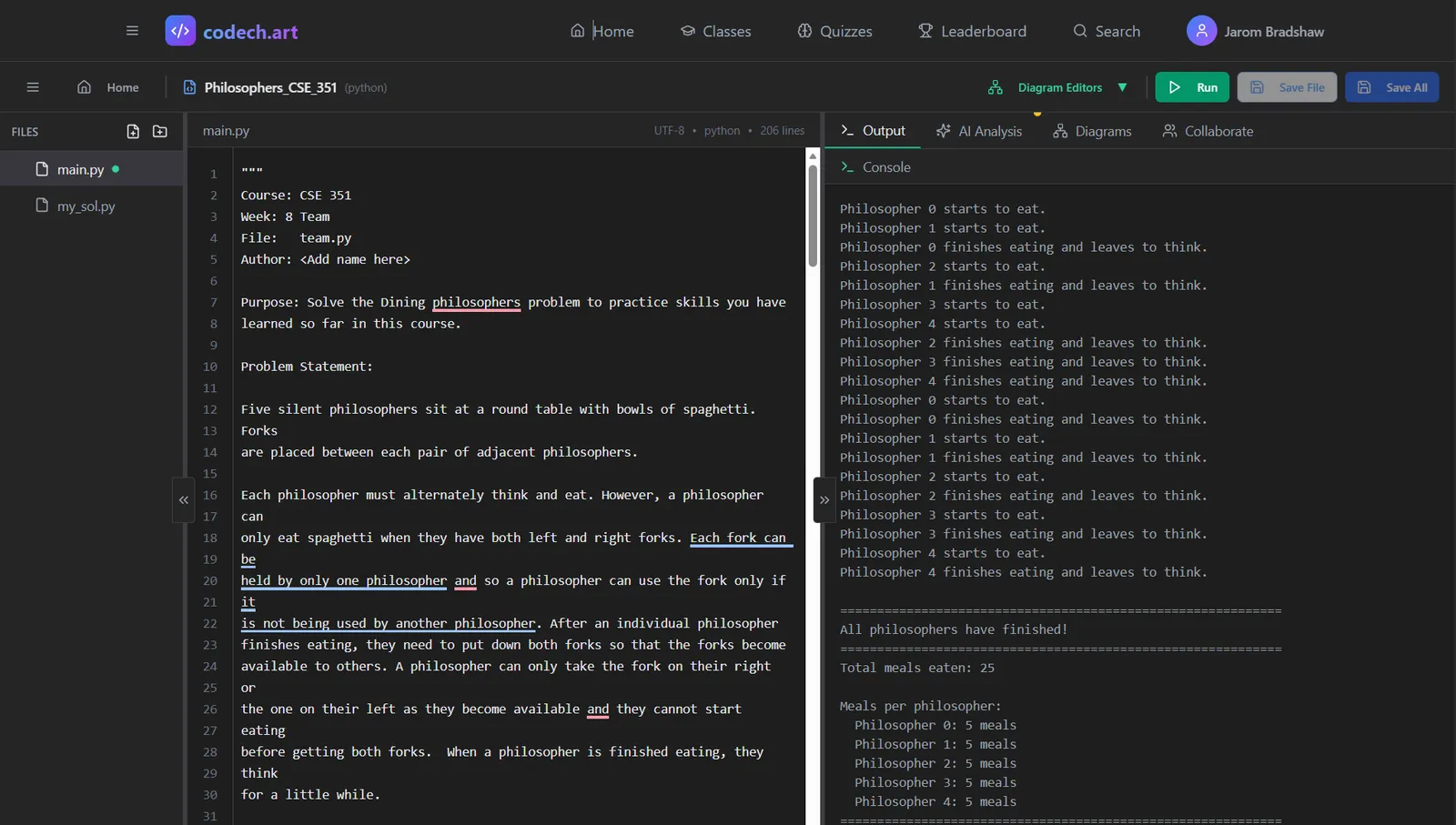This screenshot has width=1456, height=825.
Task: Select main.py in the file list
Action: click(x=91, y=169)
